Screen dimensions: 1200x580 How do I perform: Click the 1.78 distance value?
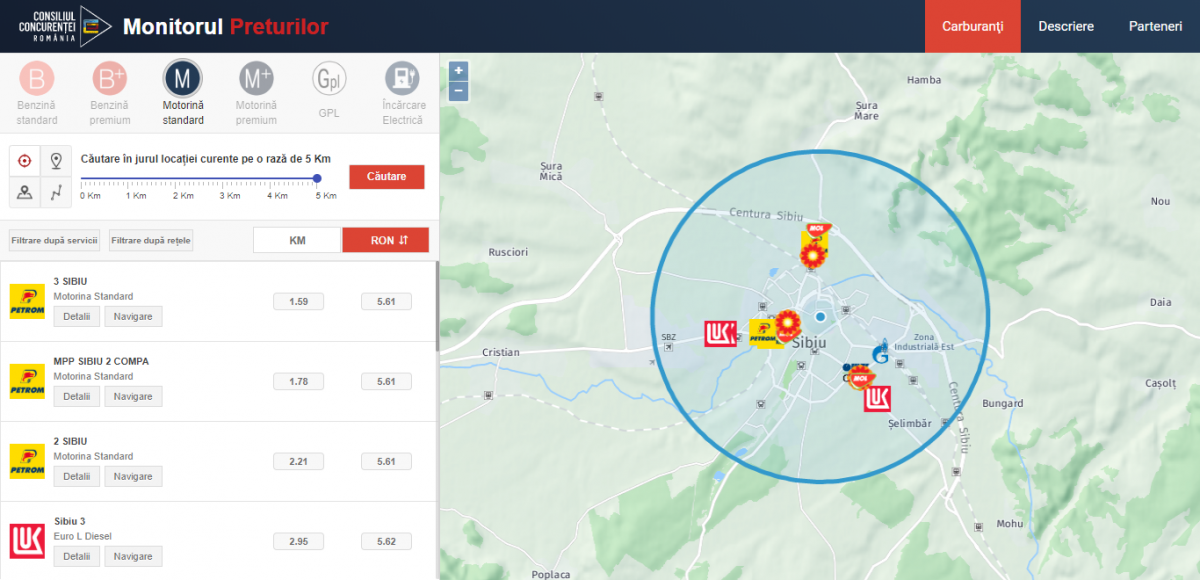298,381
